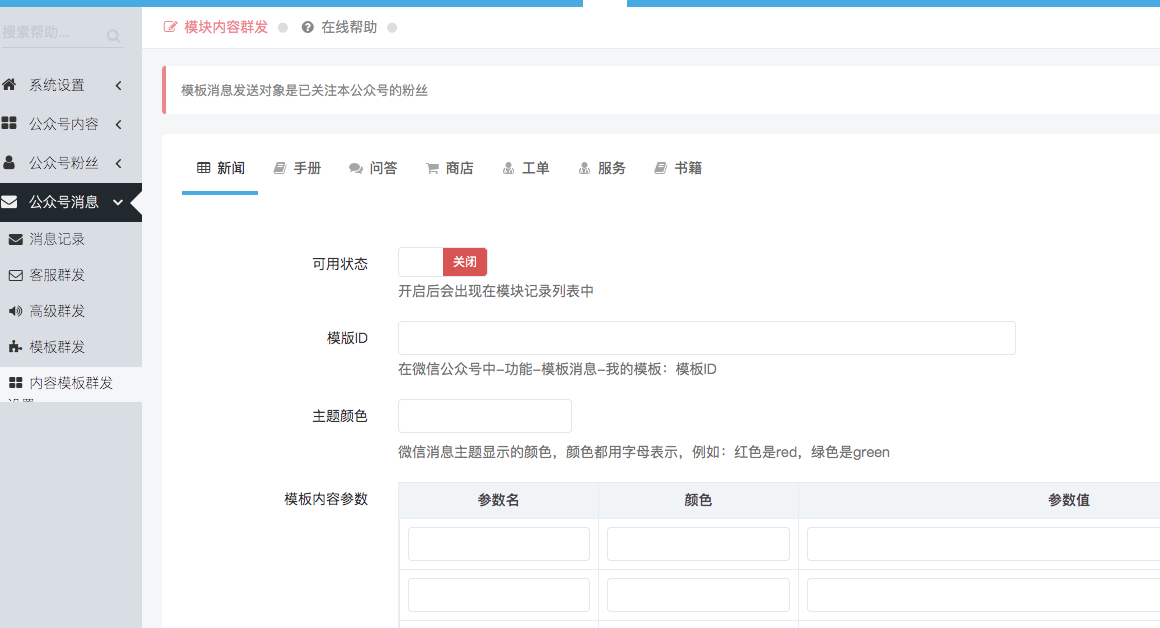This screenshot has height=628, width=1160.
Task: Toggle the 可用状态 switch showing 关闭
Action: pos(442,262)
